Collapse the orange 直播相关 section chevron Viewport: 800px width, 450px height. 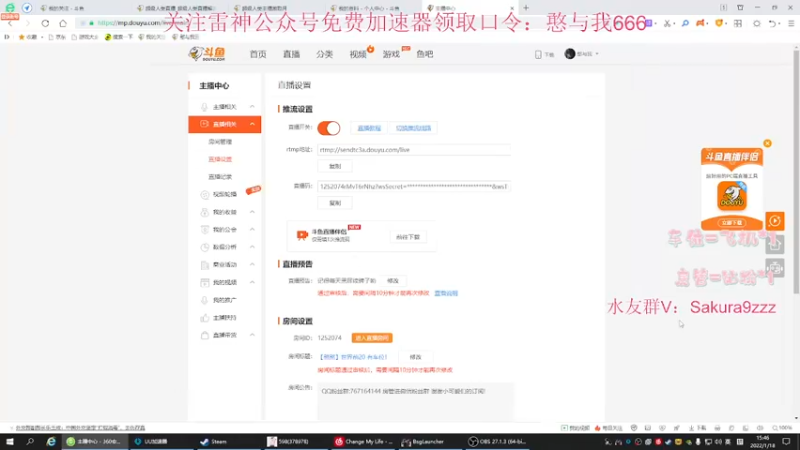[x=252, y=124]
